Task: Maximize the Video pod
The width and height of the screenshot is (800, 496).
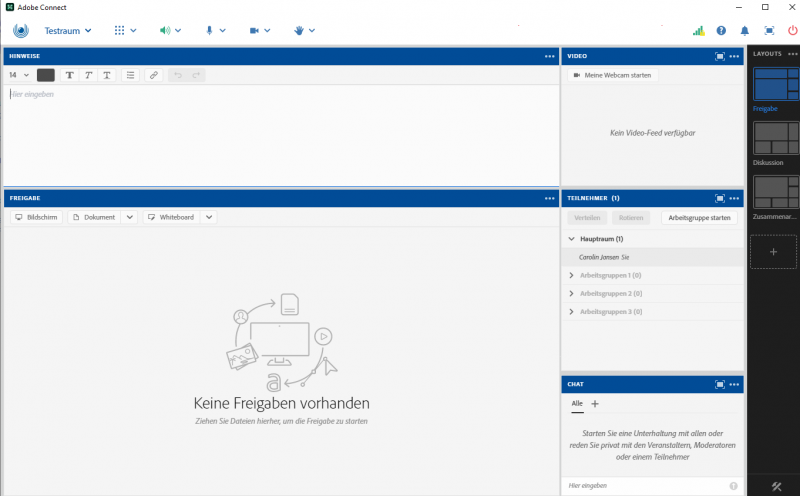Action: (x=720, y=56)
